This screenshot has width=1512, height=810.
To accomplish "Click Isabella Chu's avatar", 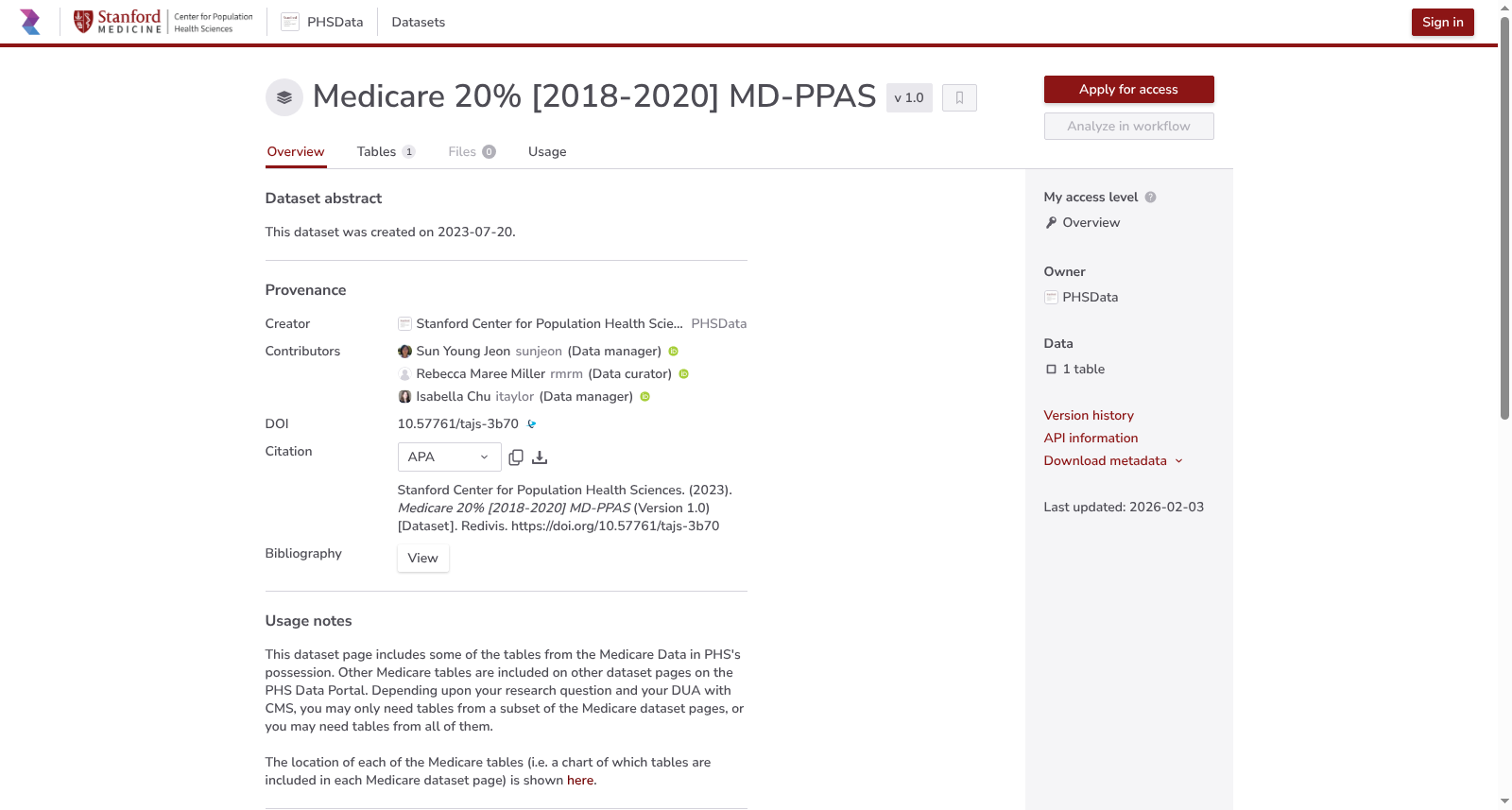I will click(404, 397).
